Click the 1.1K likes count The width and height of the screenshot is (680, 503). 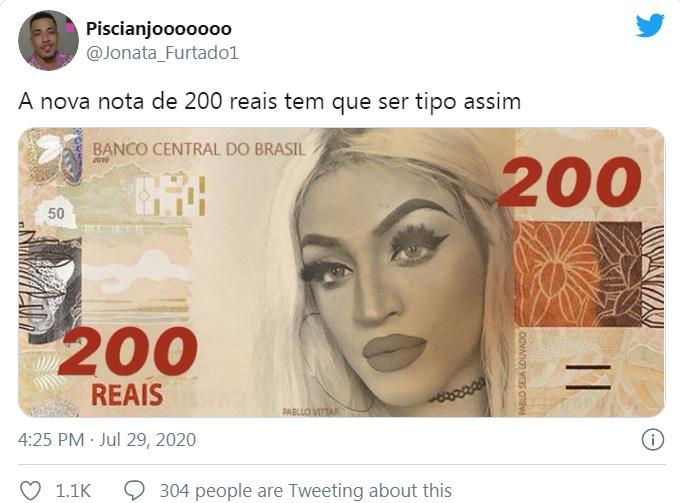point(73,491)
